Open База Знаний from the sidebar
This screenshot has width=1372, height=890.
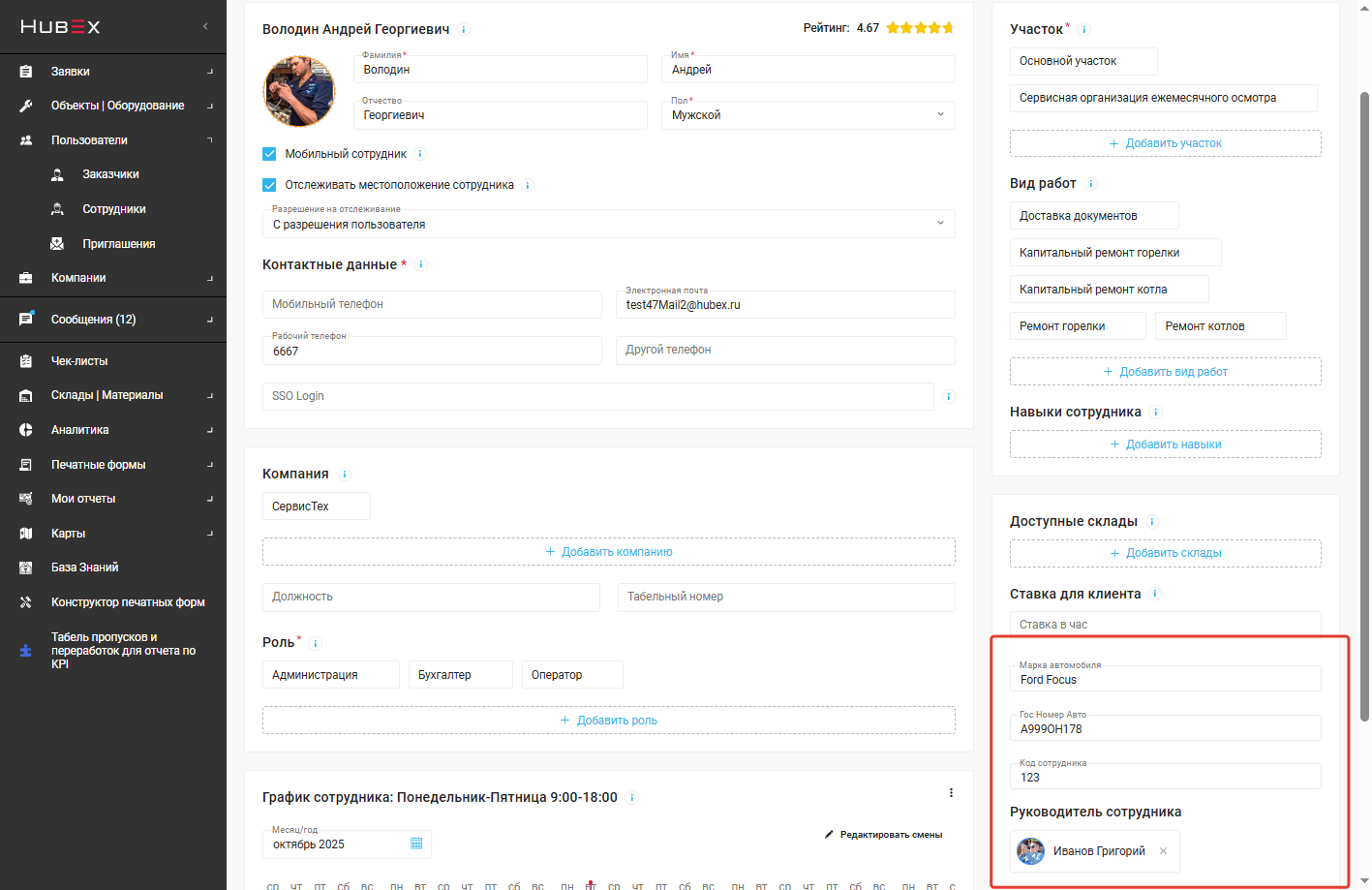click(x=84, y=568)
